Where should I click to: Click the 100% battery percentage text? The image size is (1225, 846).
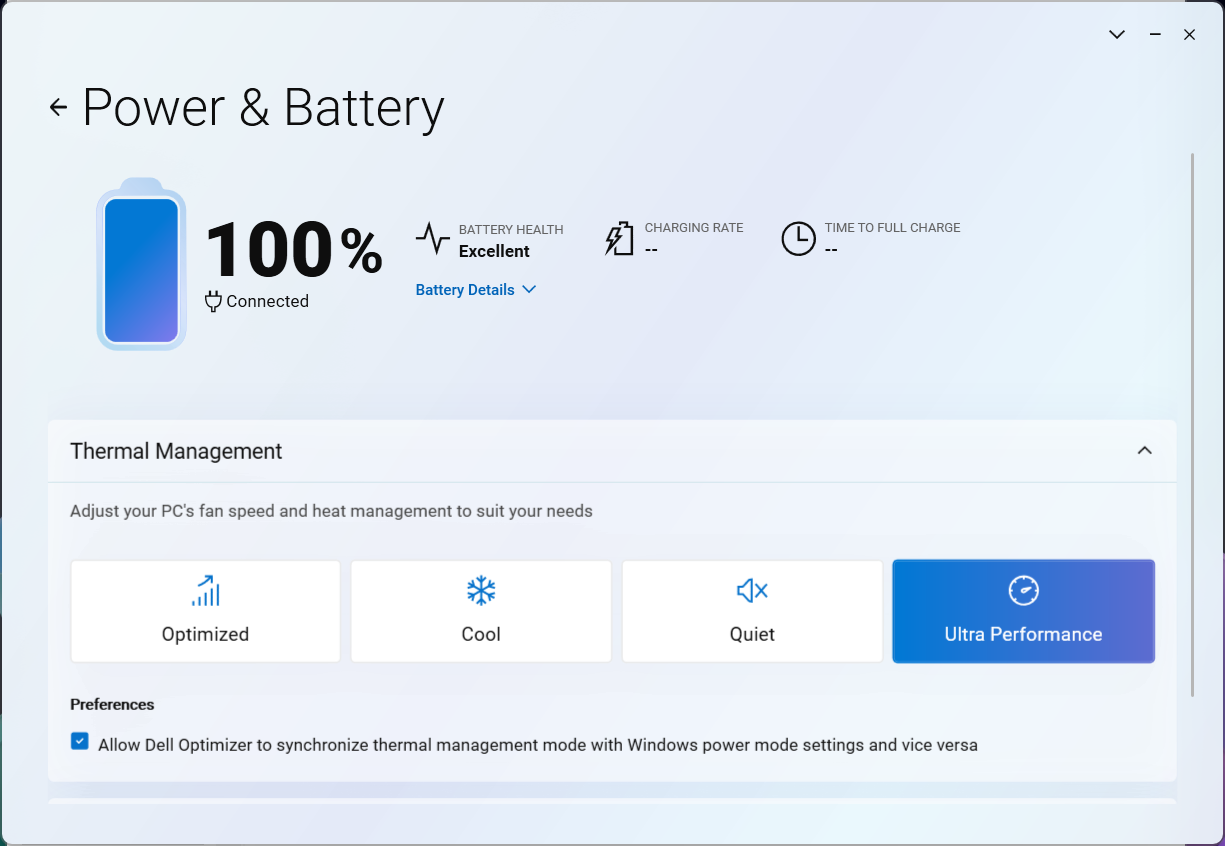294,249
